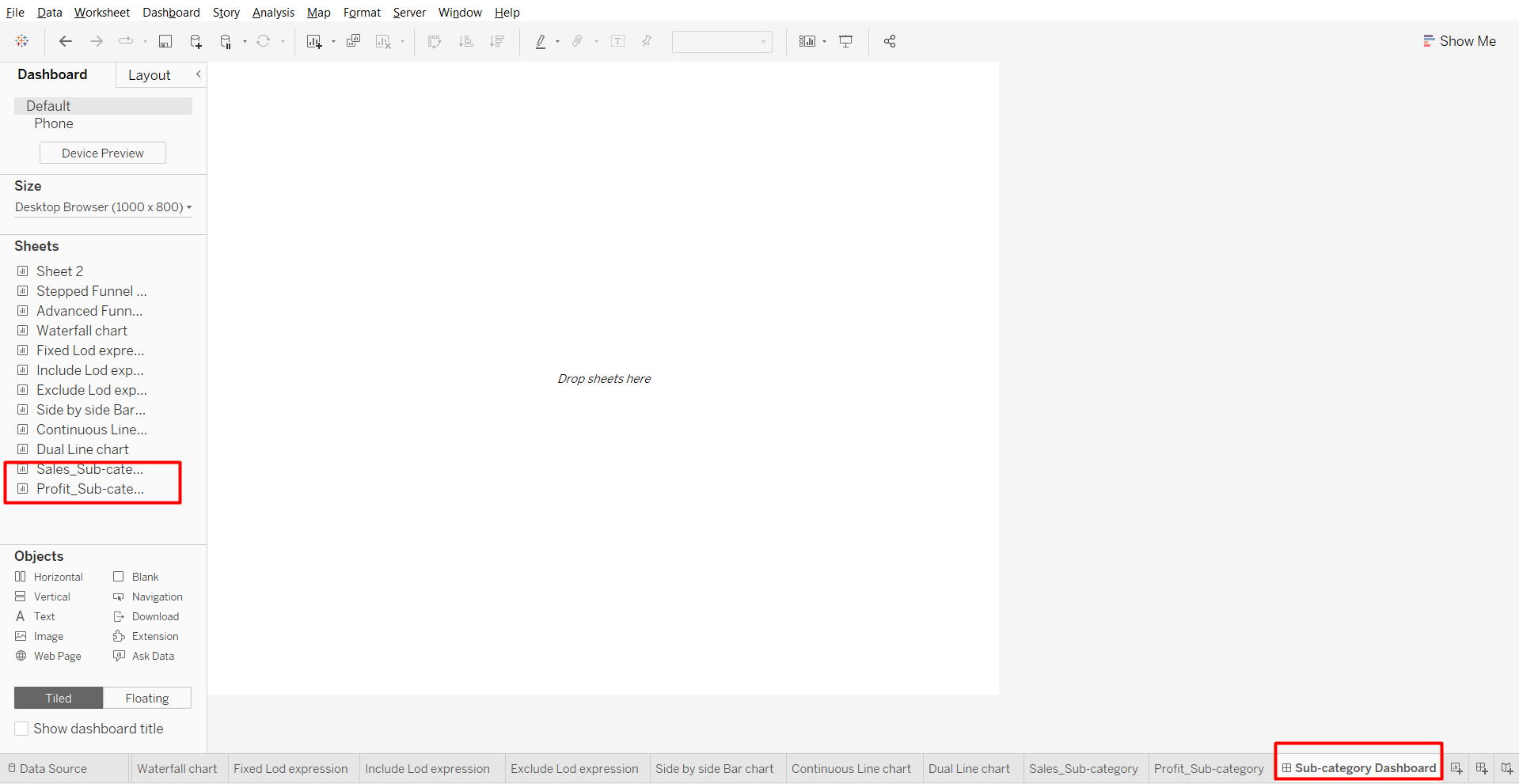Image resolution: width=1519 pixels, height=784 pixels.
Task: Click the Clear sheet icon
Action: tap(383, 41)
